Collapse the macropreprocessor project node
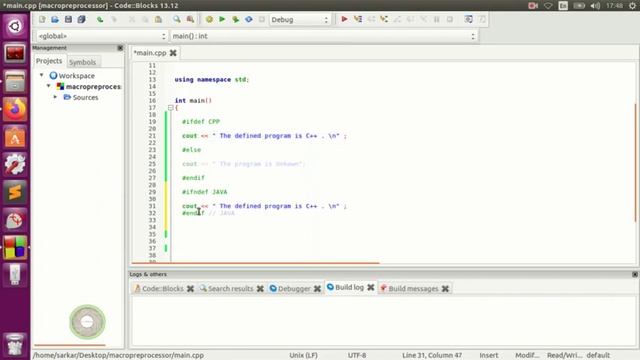 point(49,86)
